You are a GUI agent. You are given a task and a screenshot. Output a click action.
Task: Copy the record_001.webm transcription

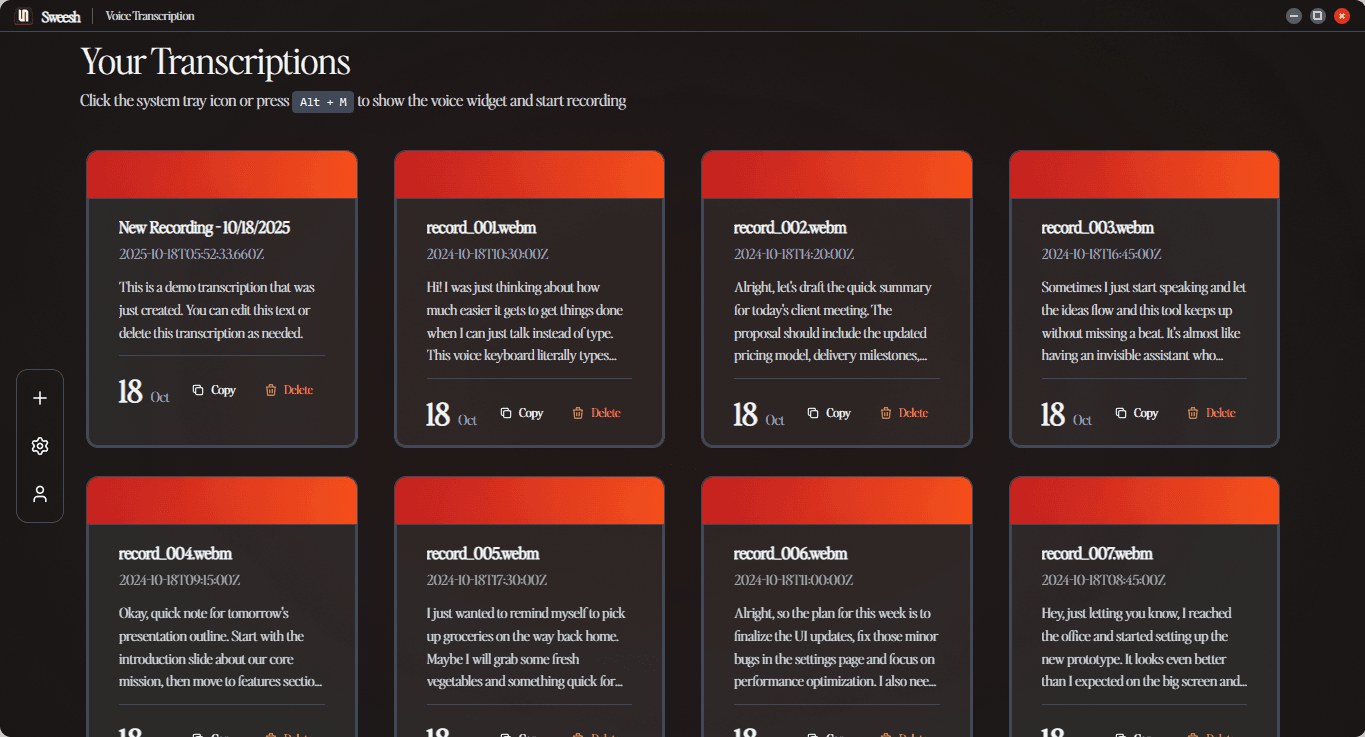pyautogui.click(x=521, y=412)
